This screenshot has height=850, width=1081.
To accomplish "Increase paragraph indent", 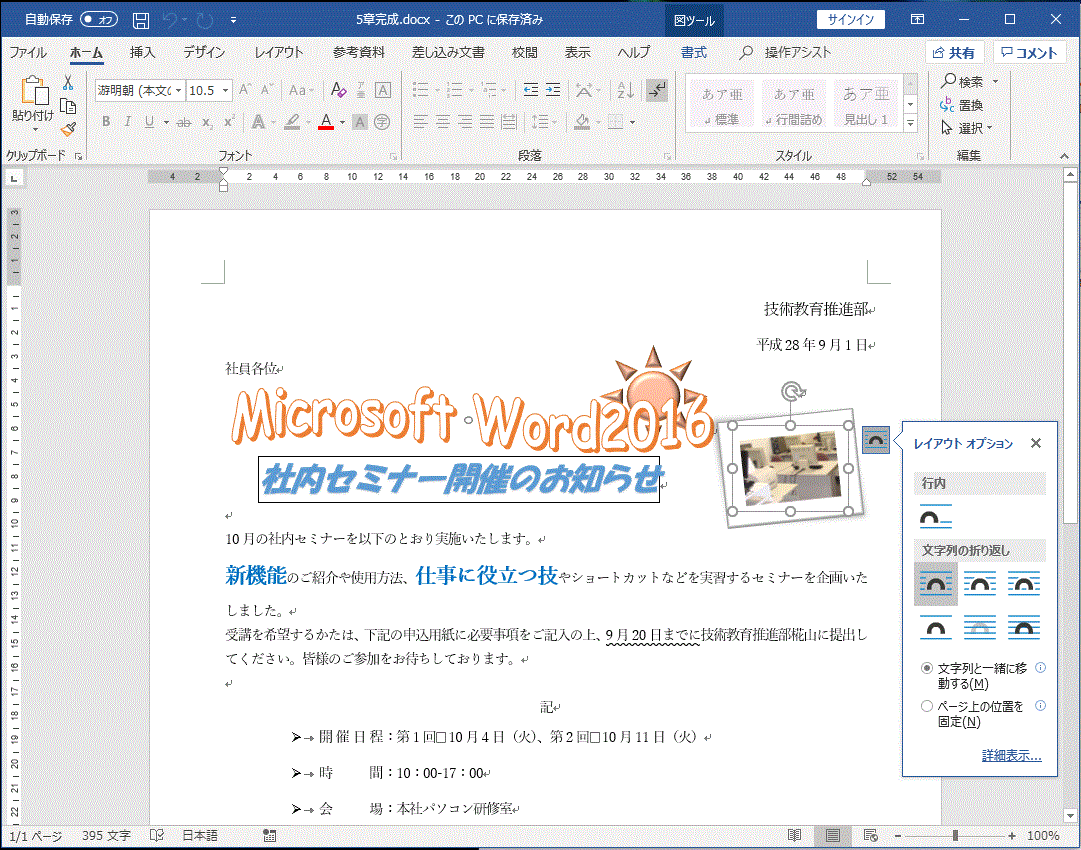I will pyautogui.click(x=553, y=90).
